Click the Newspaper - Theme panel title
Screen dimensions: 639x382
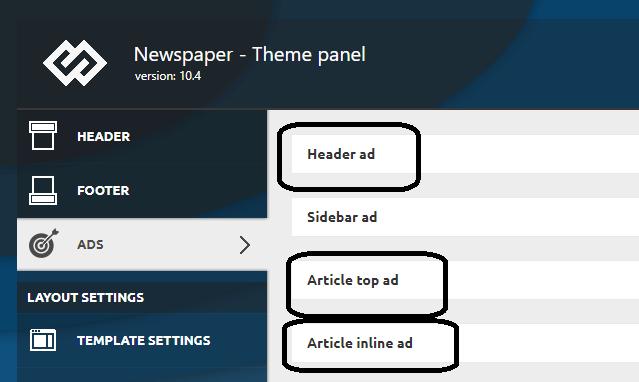(x=250, y=55)
